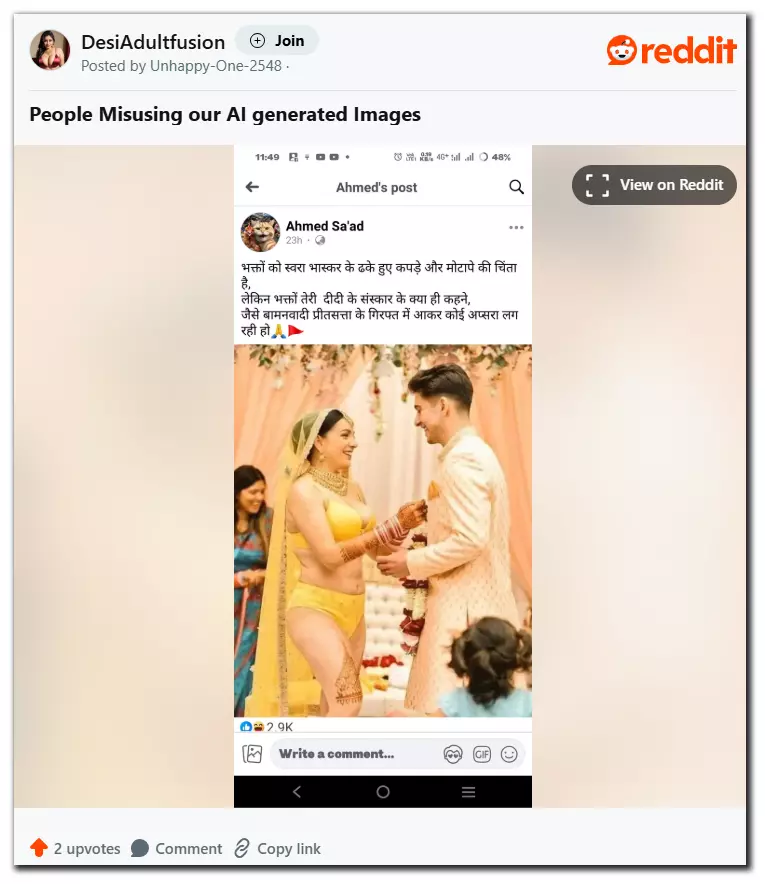This screenshot has width=765, height=884.
Task: Click the Ahmed Sa'ad name
Action: pyautogui.click(x=325, y=226)
